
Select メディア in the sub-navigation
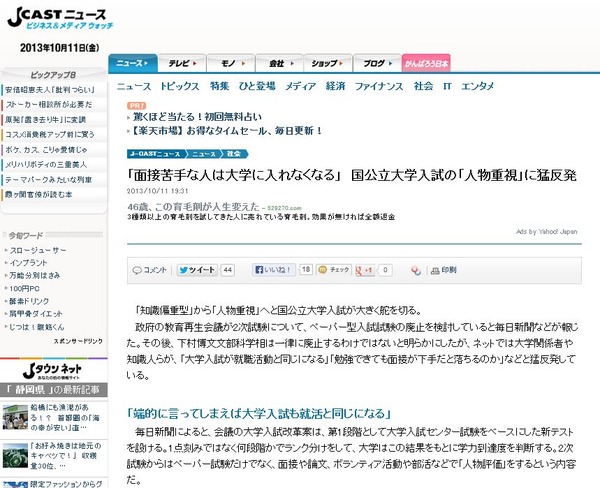(300, 86)
